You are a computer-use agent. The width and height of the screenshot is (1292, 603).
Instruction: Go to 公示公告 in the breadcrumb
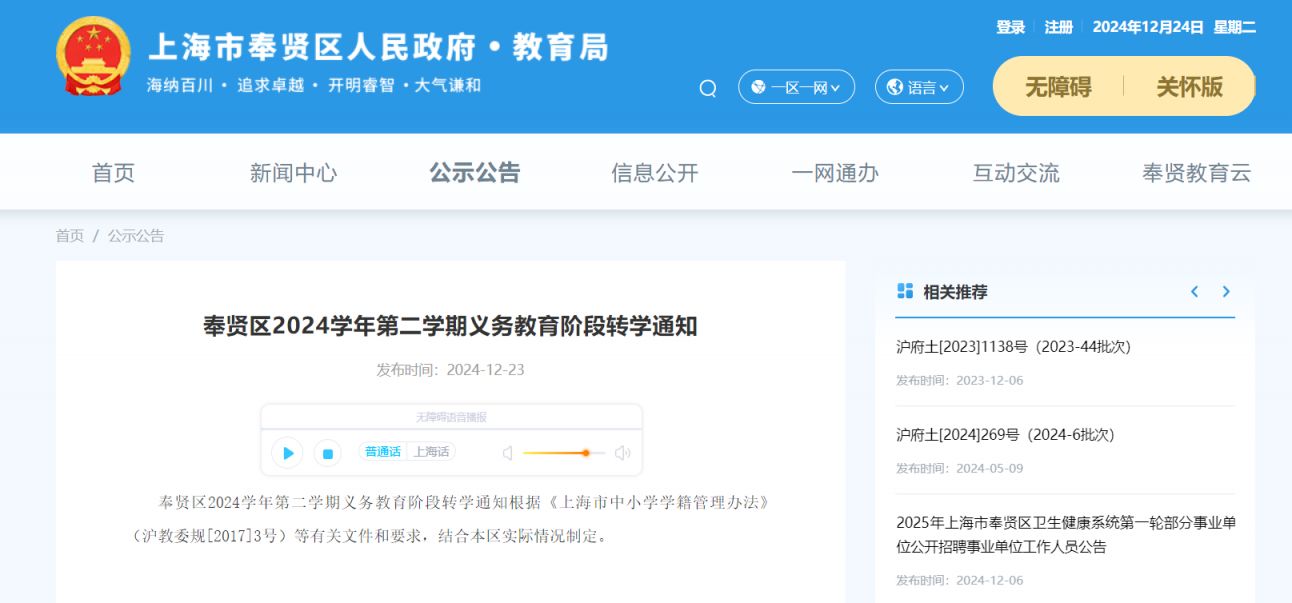click(136, 236)
